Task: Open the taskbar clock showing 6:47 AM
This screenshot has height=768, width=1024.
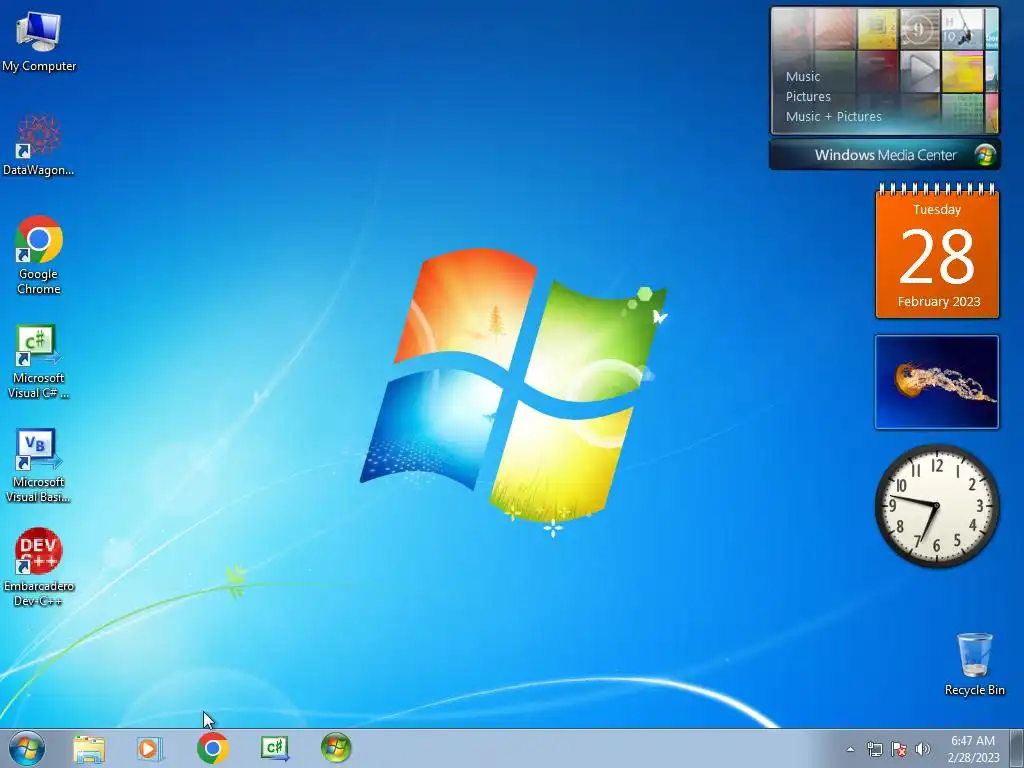Action: 973,749
